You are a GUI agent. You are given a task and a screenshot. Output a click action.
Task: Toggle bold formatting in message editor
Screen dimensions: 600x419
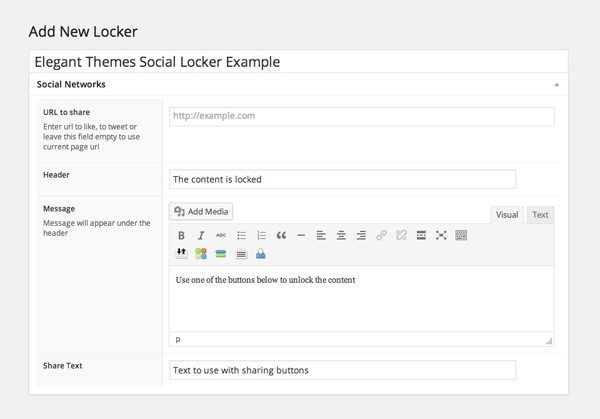point(182,236)
